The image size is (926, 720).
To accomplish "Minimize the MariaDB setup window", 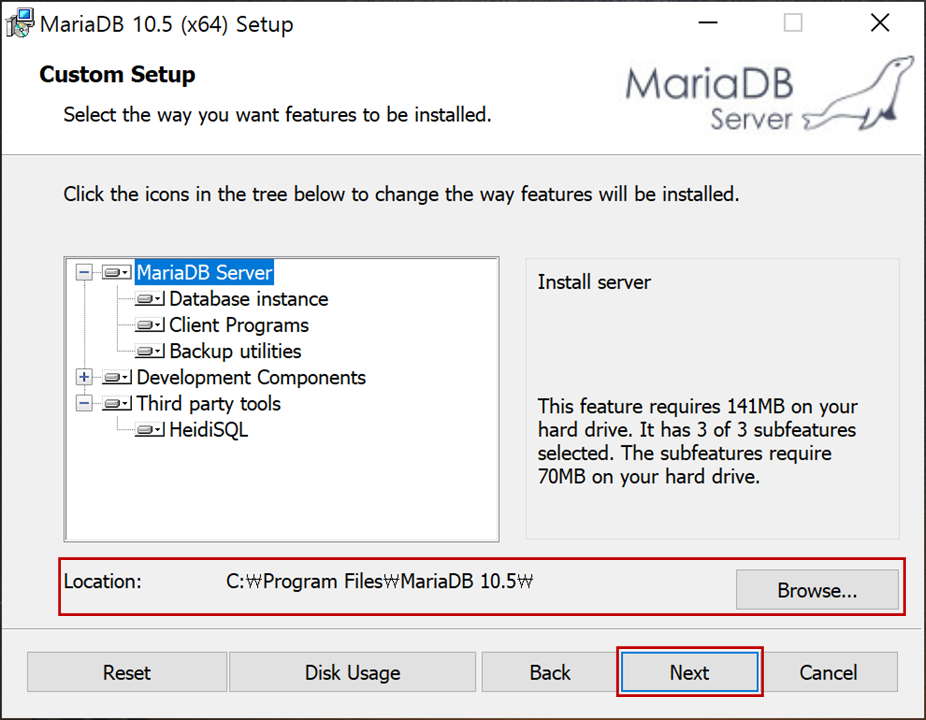I will tap(707, 23).
